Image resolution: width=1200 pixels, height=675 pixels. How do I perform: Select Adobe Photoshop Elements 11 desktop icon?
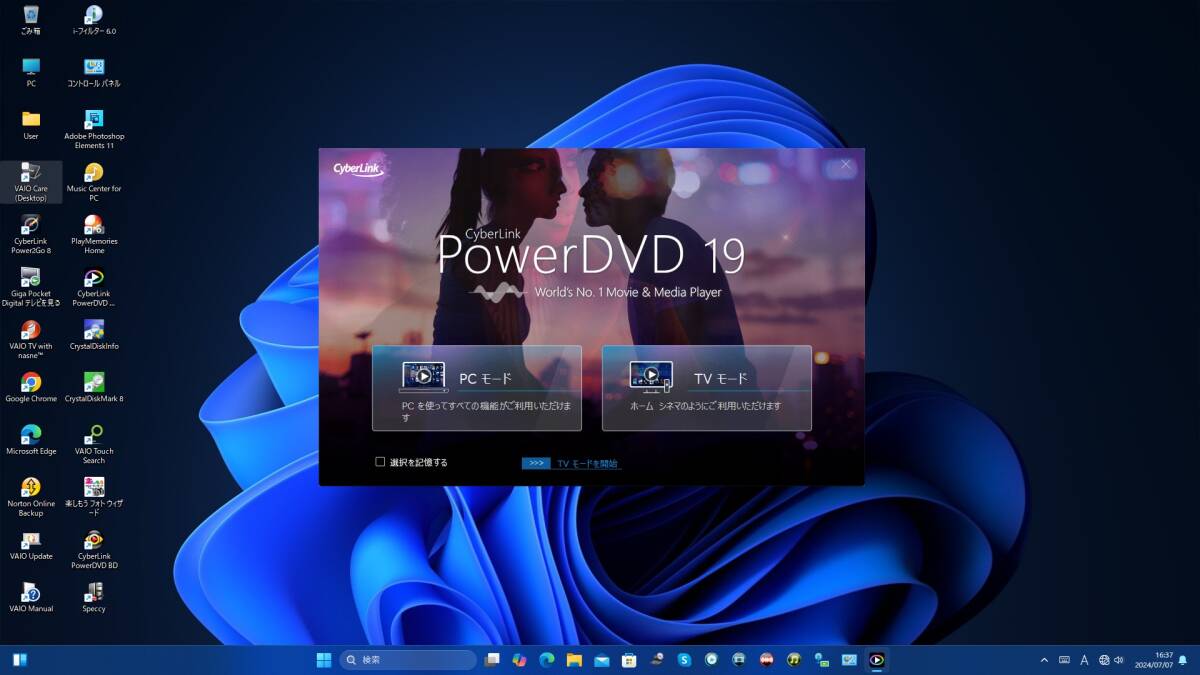tap(94, 129)
